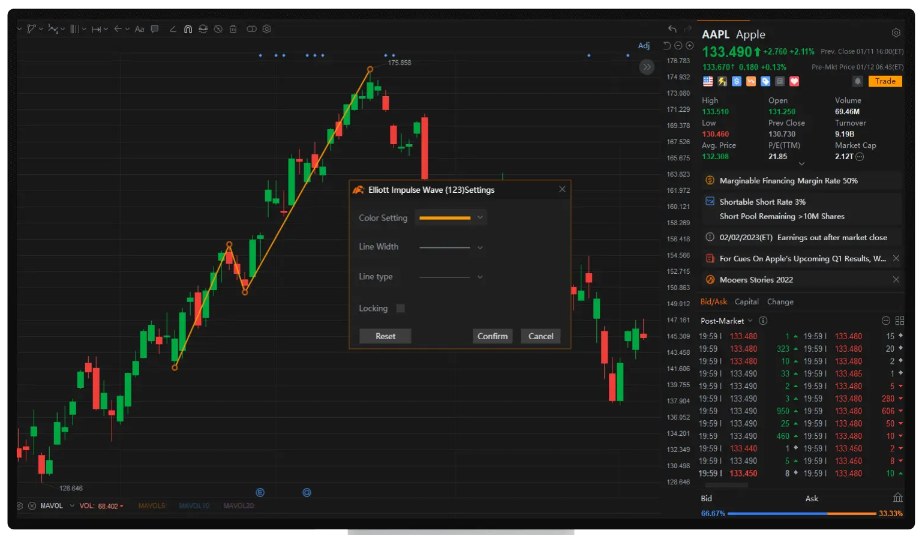Open the drawing layers icon

(x=203, y=29)
